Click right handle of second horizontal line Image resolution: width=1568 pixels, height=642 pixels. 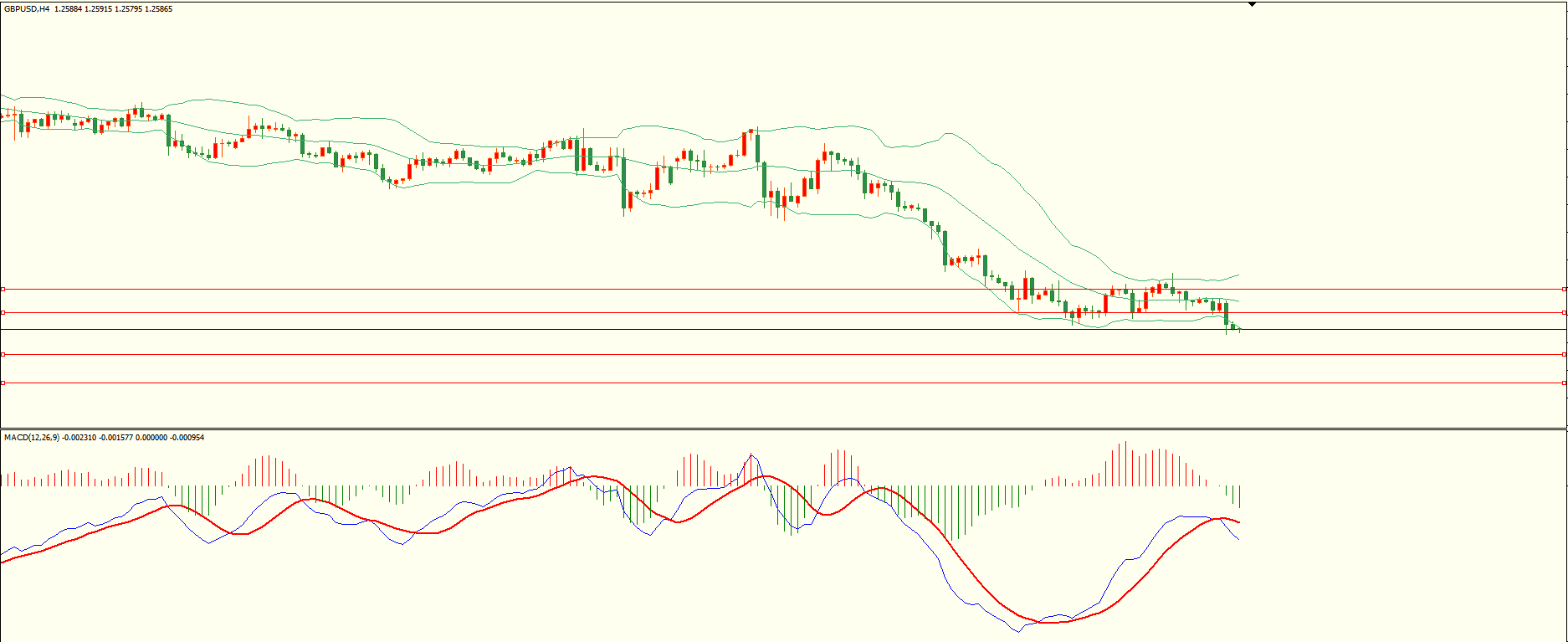[1564, 312]
